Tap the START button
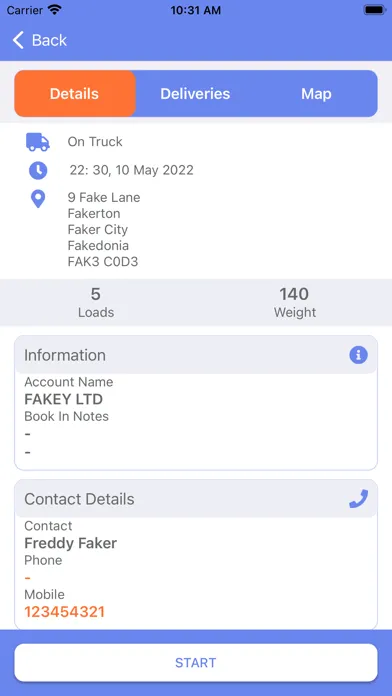This screenshot has width=392, height=696. 196,663
